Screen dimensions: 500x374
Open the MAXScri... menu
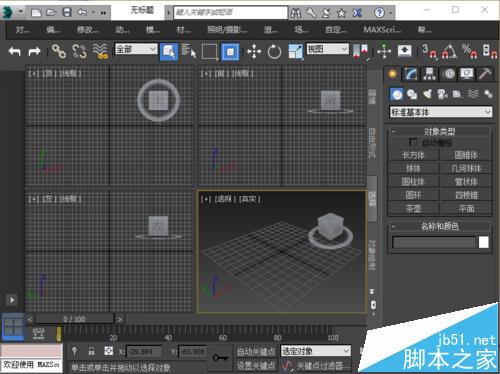coord(382,30)
